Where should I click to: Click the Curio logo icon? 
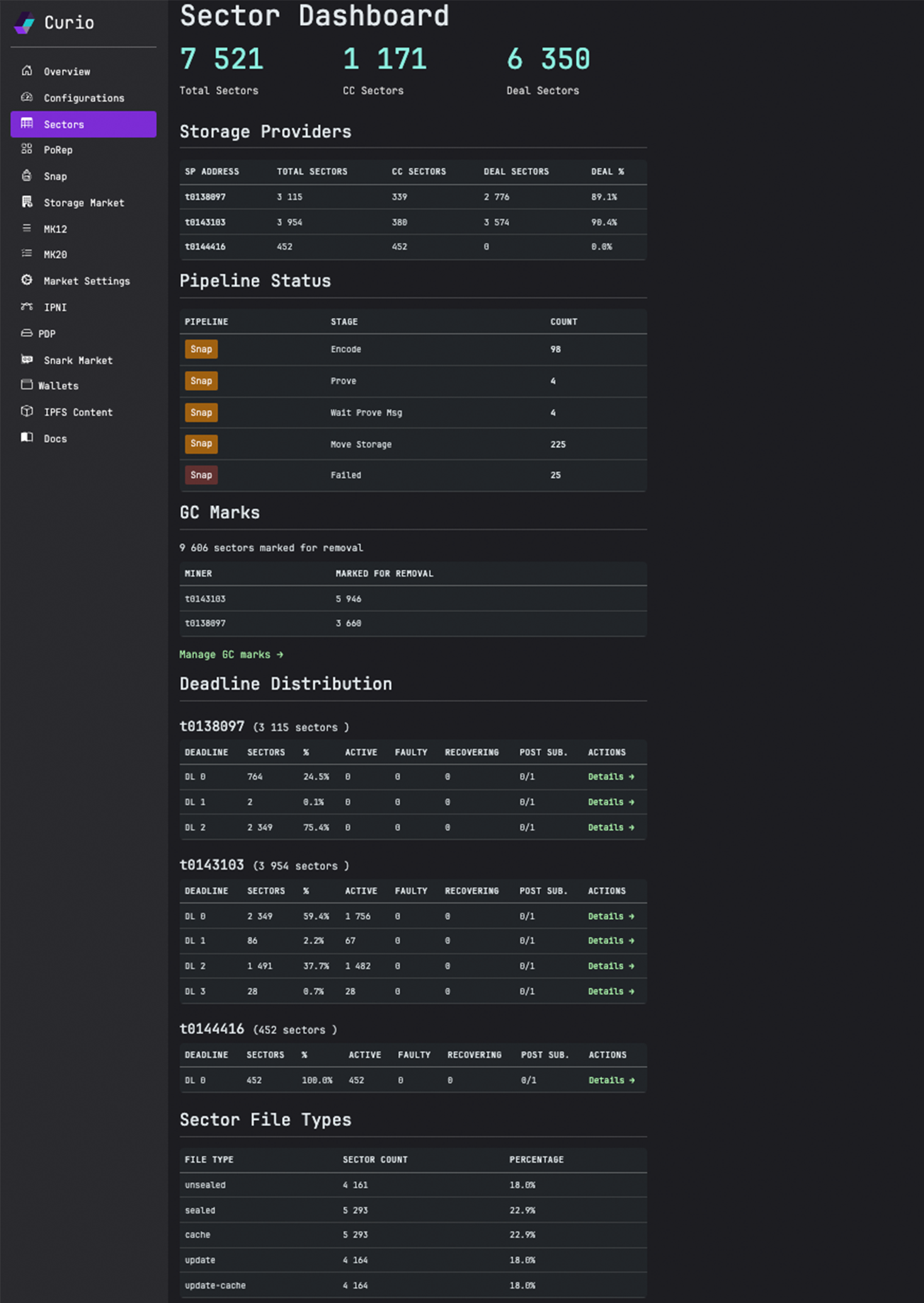click(25, 23)
